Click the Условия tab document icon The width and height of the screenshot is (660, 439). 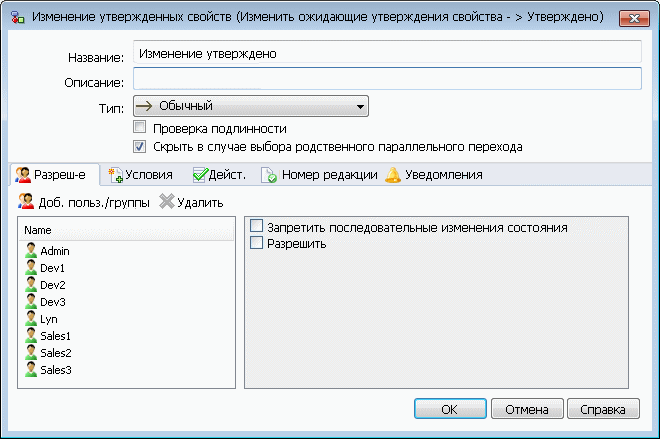[x=115, y=175]
